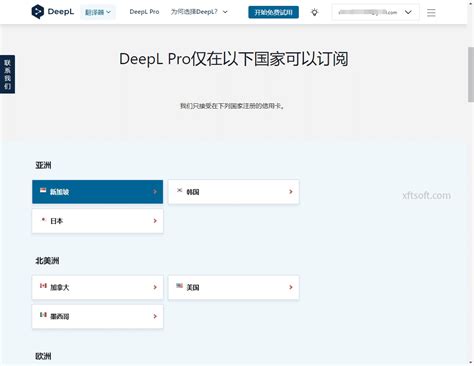Viewport: 474px width, 366px height.
Task: Click the Canada flag icon
Action: pyautogui.click(x=43, y=286)
